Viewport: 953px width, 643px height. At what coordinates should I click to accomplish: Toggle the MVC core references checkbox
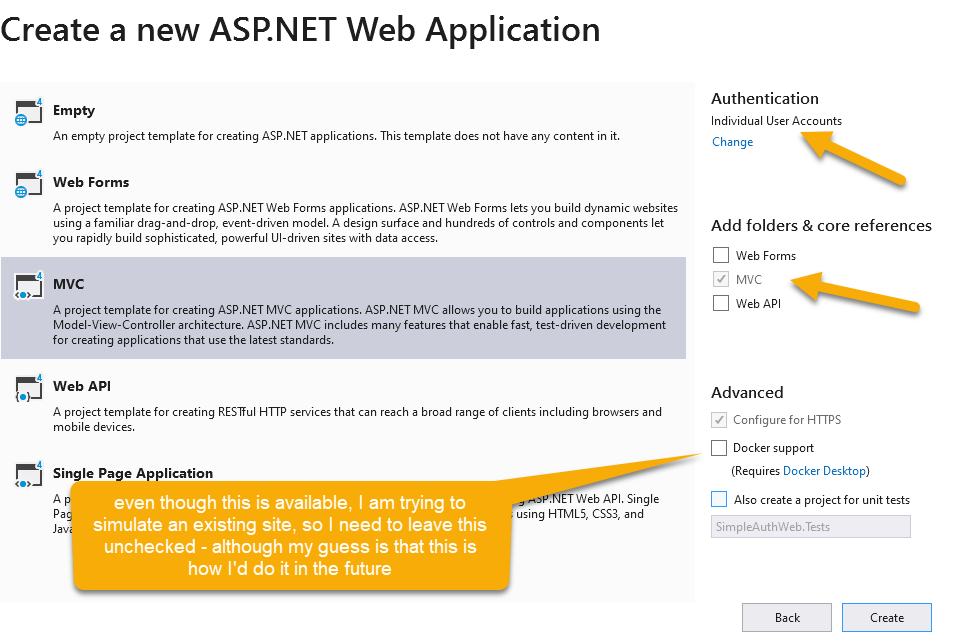click(x=721, y=280)
